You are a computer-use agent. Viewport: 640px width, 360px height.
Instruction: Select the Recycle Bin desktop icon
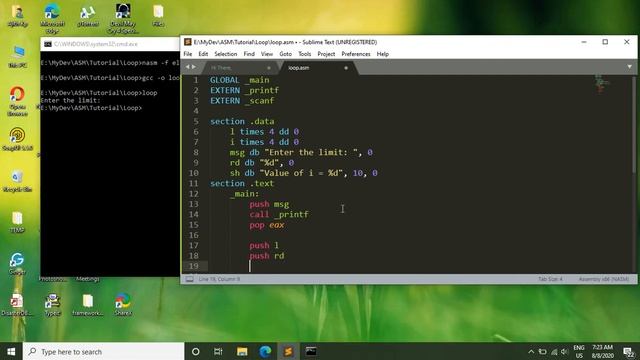(x=17, y=181)
